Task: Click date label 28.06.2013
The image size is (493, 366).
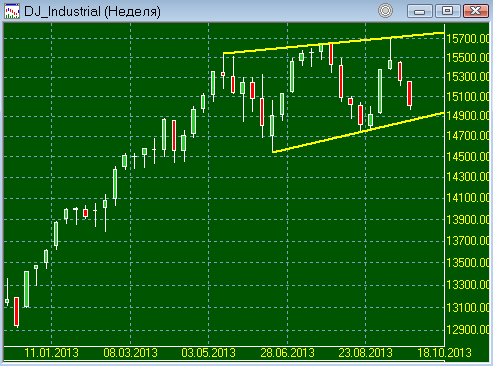Action: pos(287,353)
